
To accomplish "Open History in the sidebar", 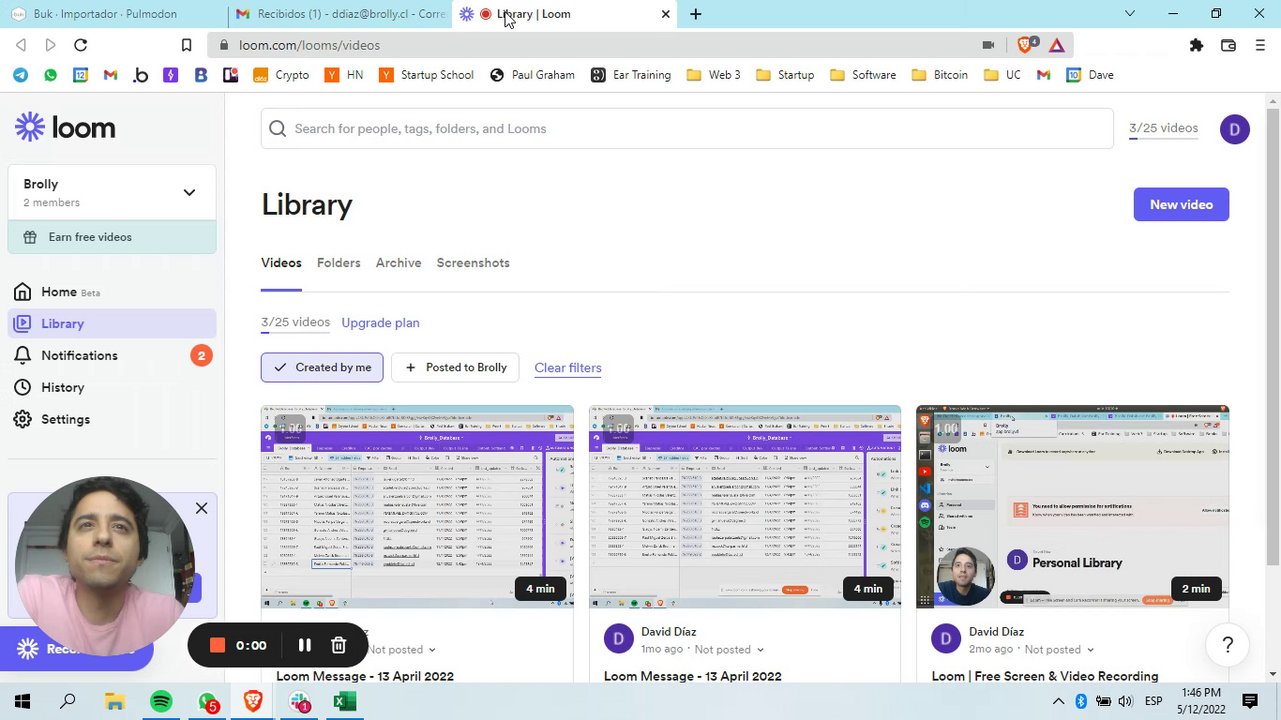I will point(62,387).
